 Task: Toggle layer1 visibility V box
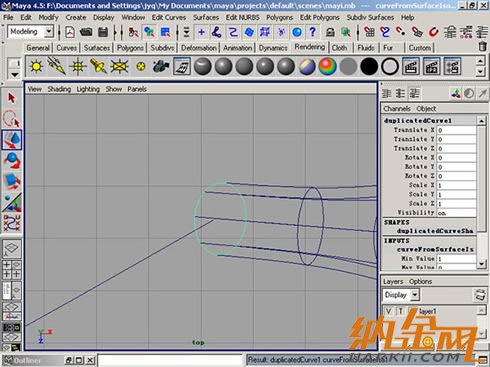pos(389,311)
